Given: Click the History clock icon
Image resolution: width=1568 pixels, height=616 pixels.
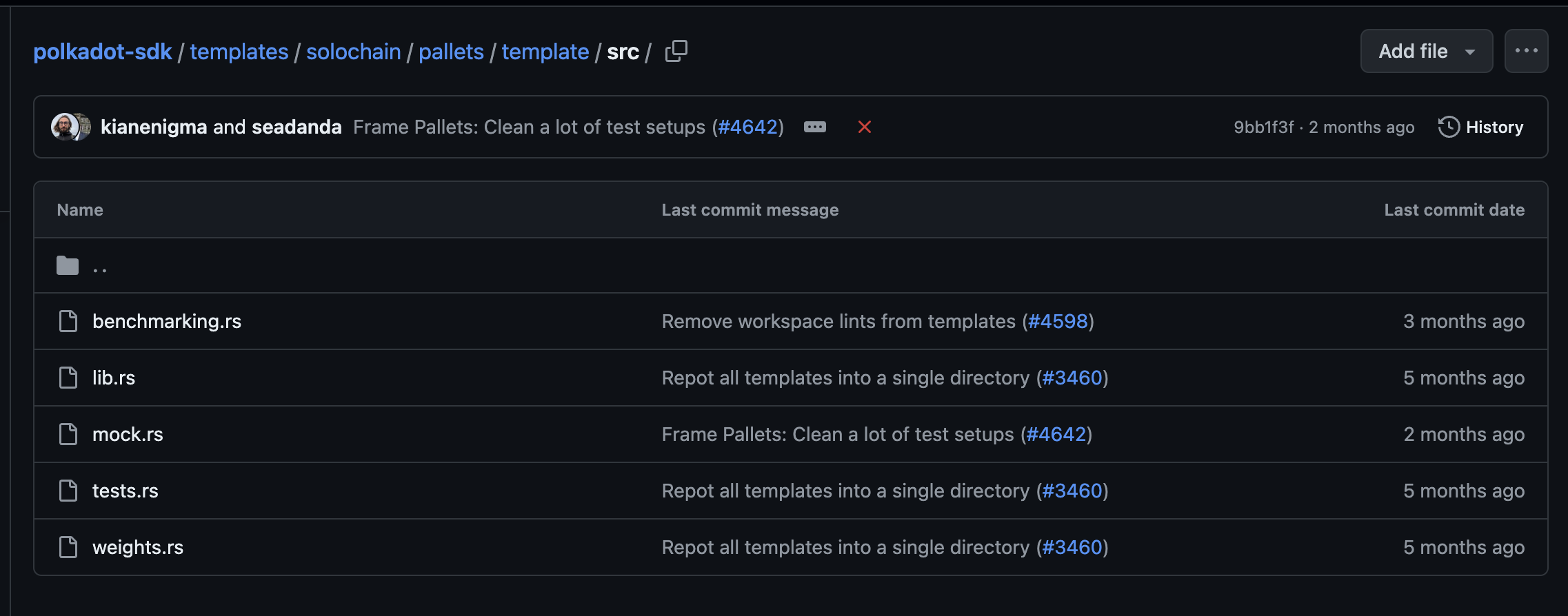Looking at the screenshot, I should [x=1449, y=127].
